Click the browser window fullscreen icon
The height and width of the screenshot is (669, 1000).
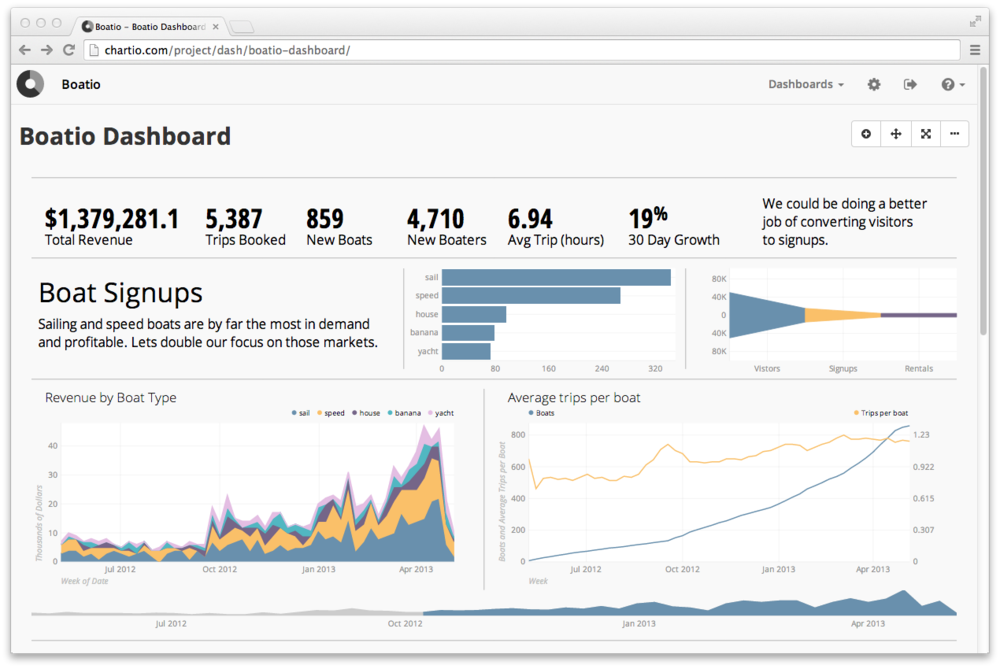(974, 22)
